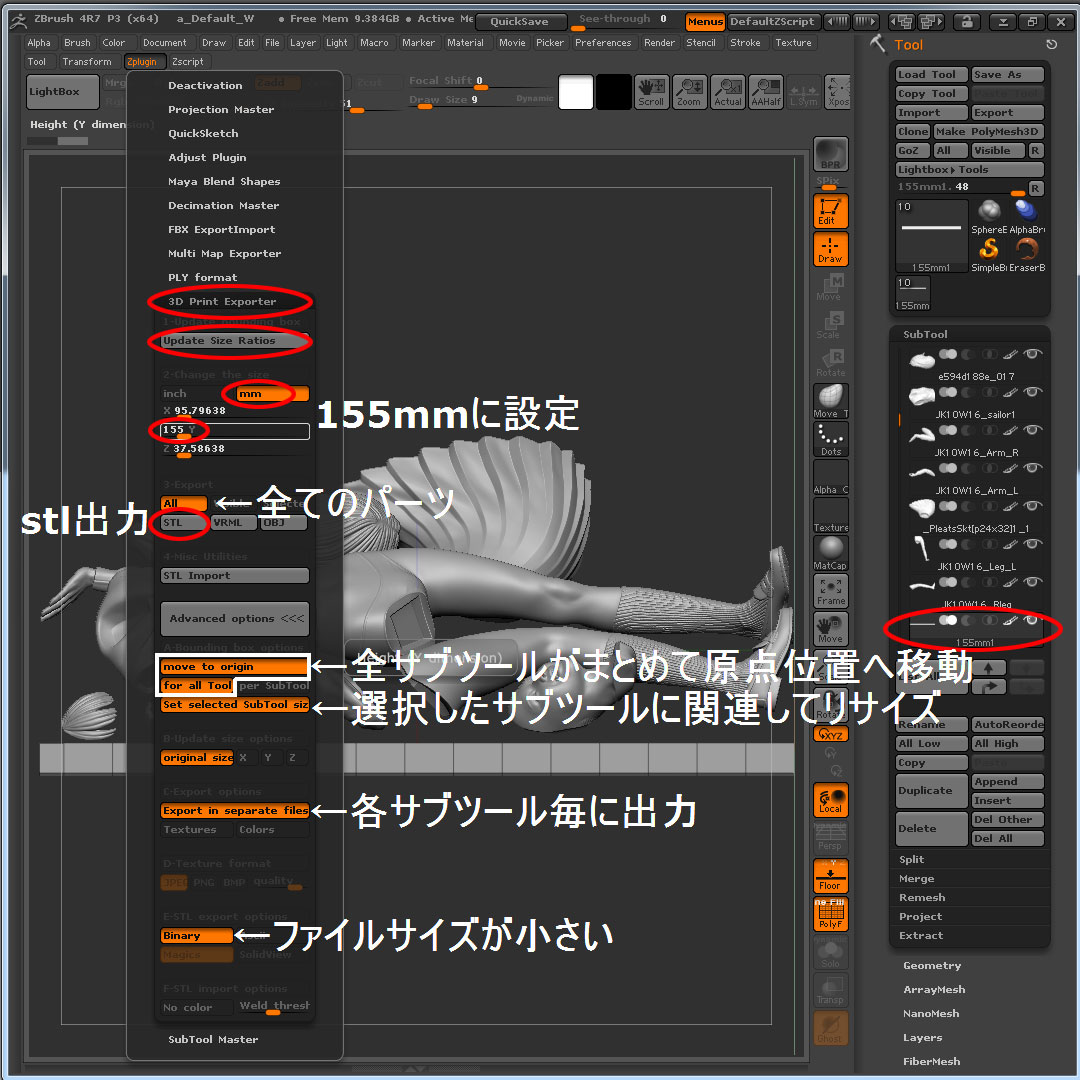Screen dimensions: 1080x1080
Task: Collapse the 3D Print Exporter section
Action: 222,301
